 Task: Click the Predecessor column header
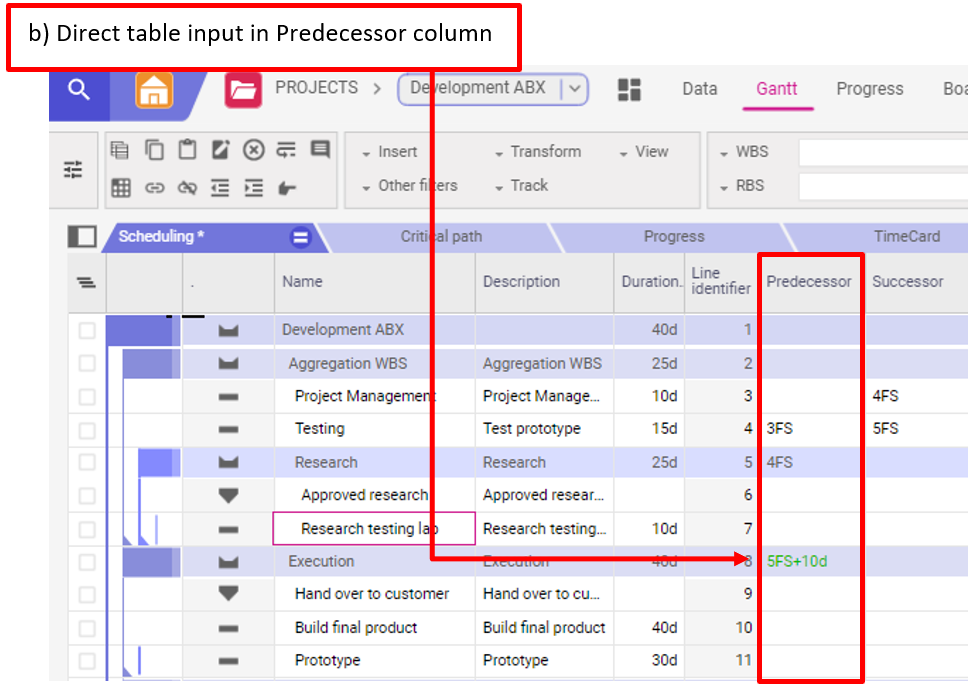[x=808, y=282]
